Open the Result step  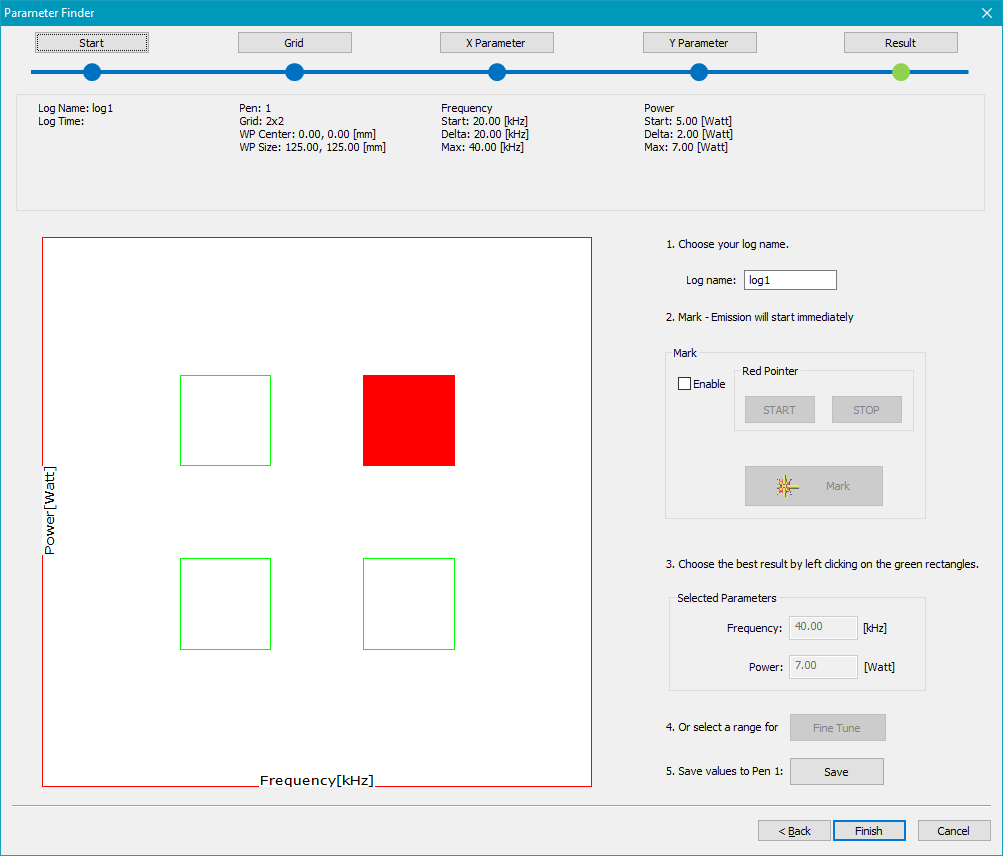[x=900, y=43]
